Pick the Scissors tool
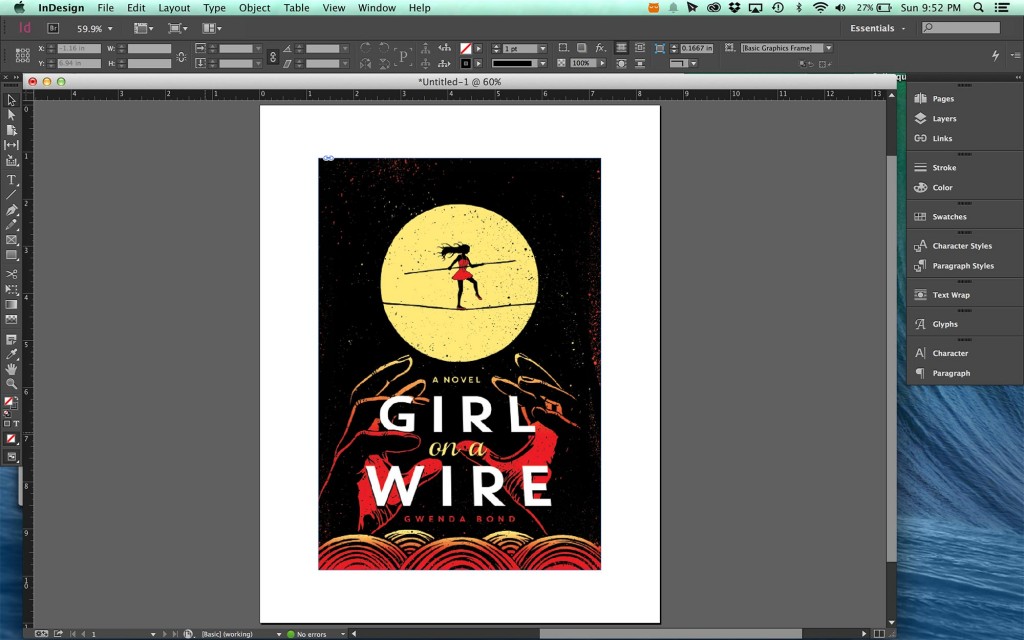 (11, 274)
